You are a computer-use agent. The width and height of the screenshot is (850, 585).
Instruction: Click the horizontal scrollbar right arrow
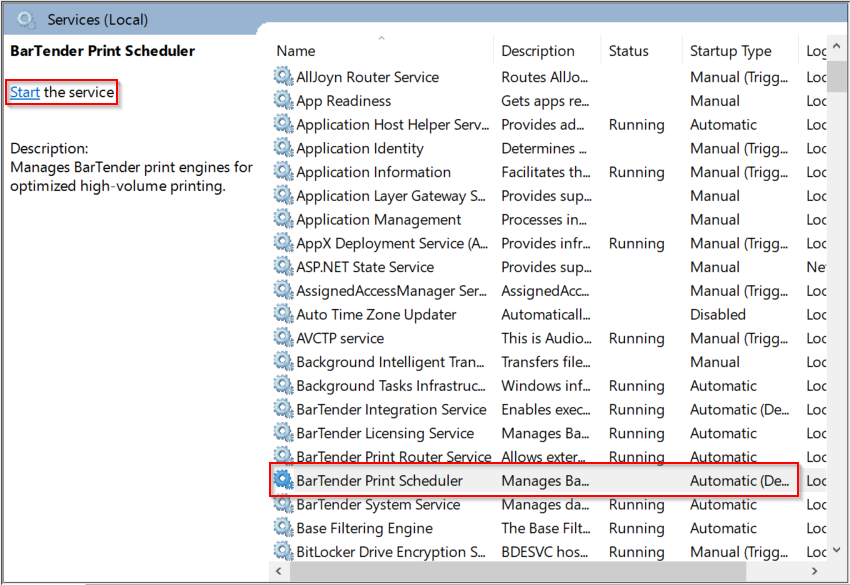(x=814, y=570)
